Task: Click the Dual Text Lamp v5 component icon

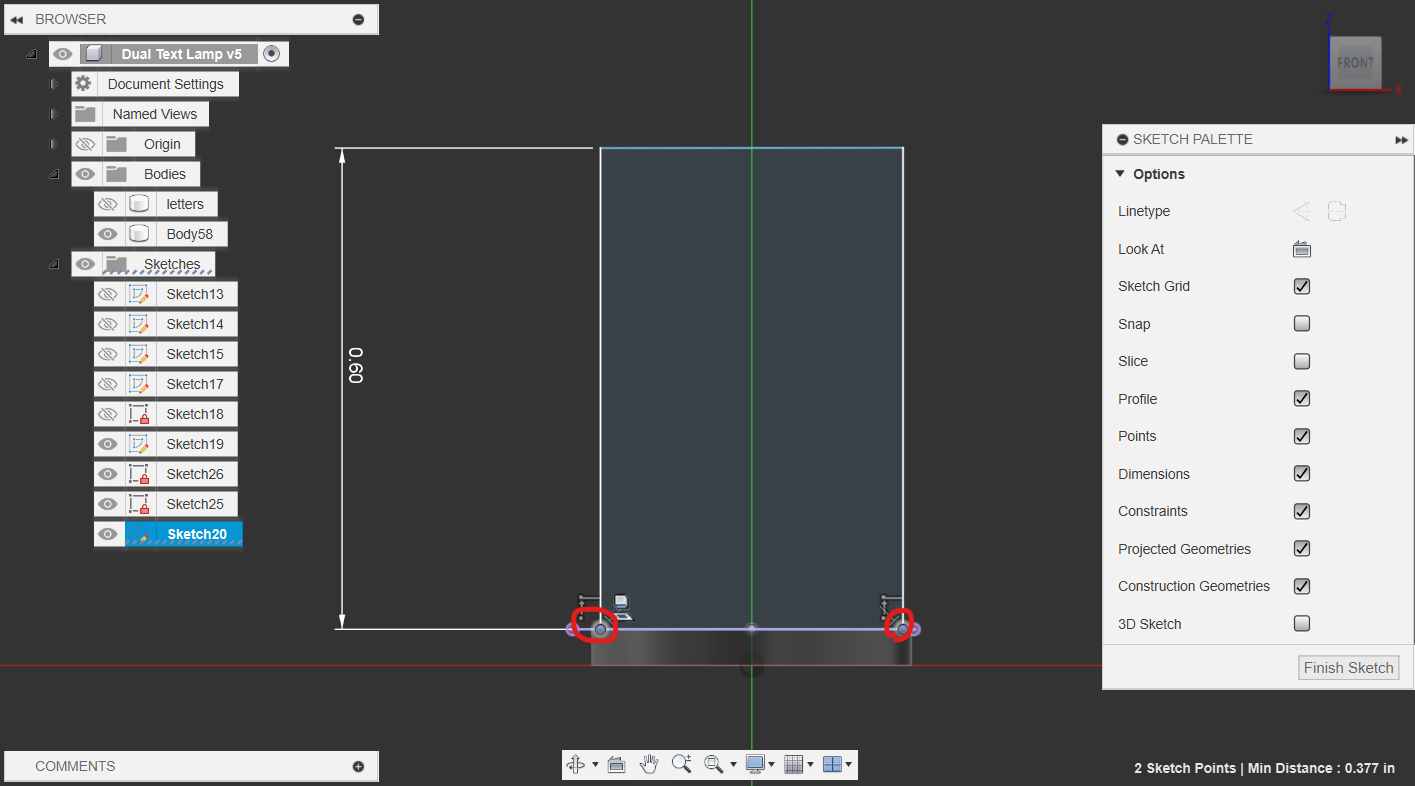Action: [93, 54]
